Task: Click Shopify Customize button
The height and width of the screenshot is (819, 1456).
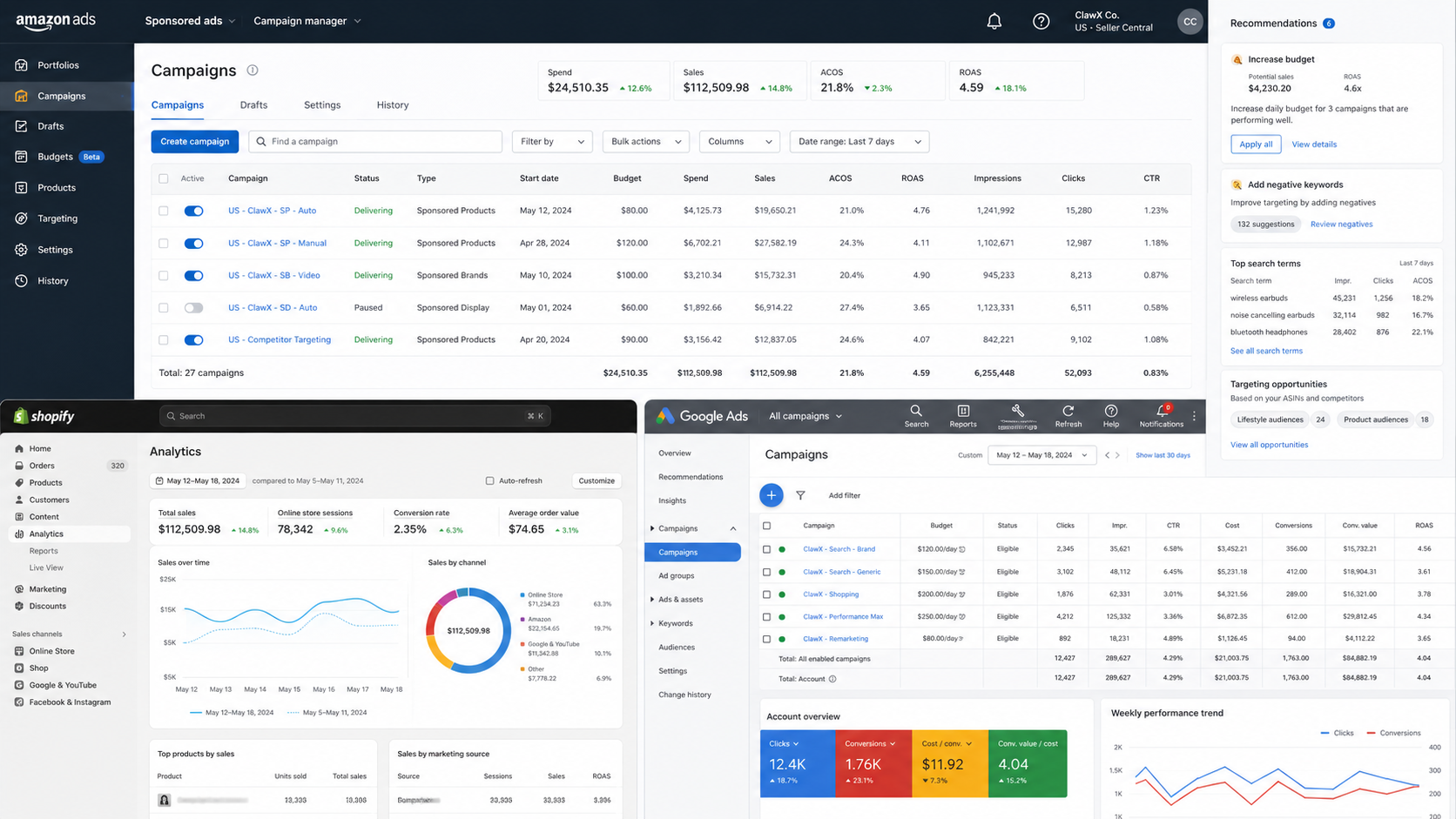Action: [597, 480]
